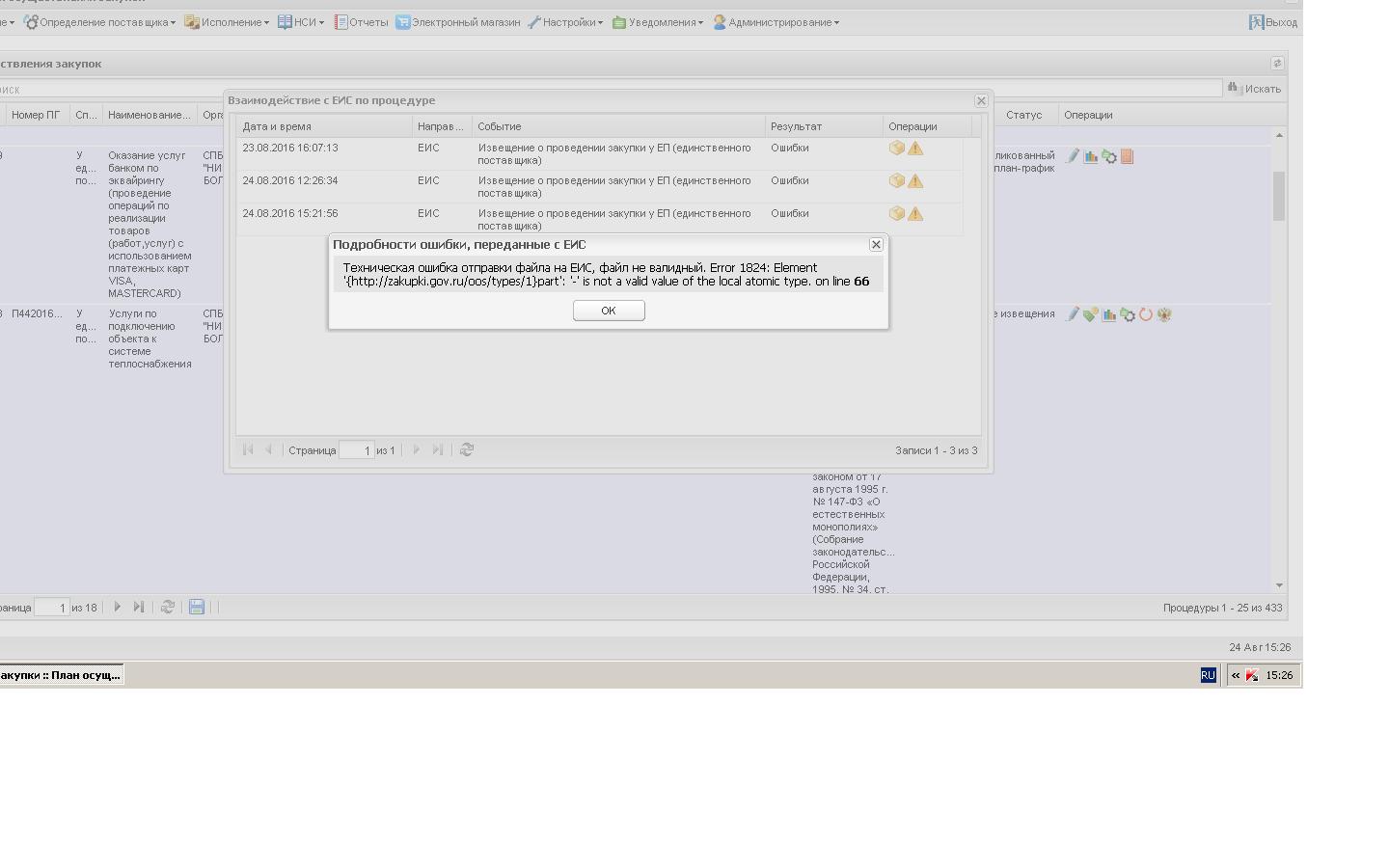1389x868 pixels.
Task: Click warning icon for 24.08.2016 15:21:56 row
Action: point(915,214)
